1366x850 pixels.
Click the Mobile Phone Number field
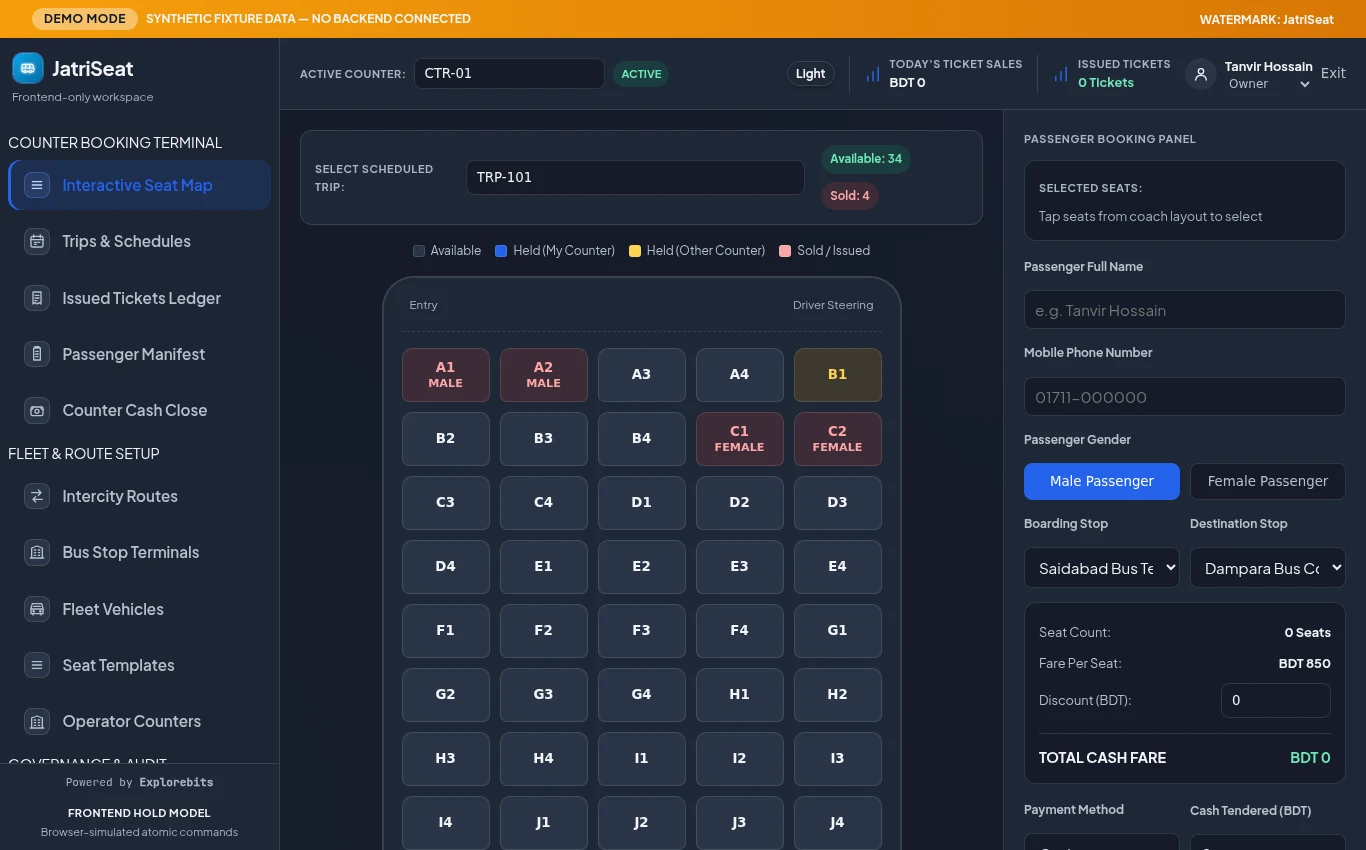tap(1184, 397)
